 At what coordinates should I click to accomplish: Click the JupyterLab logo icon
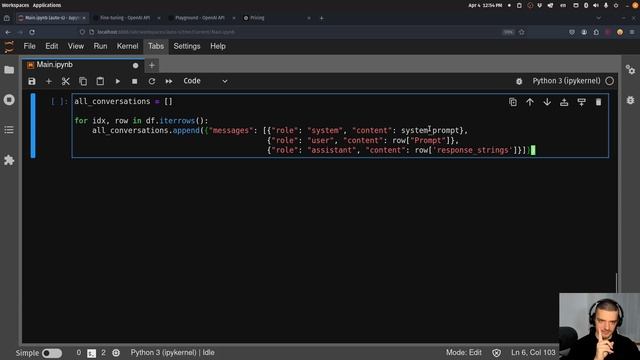point(9,47)
